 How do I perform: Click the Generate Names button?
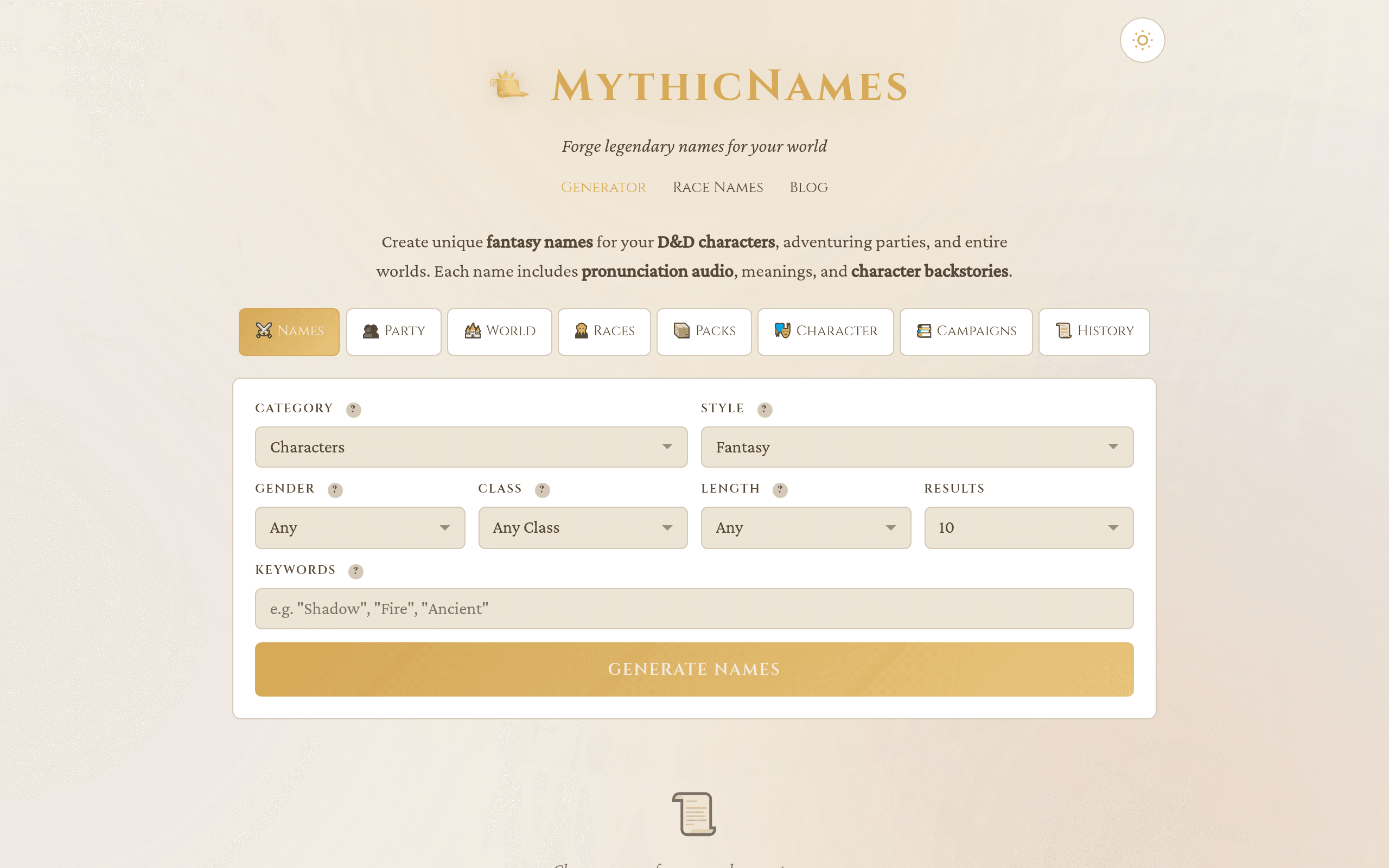693,669
